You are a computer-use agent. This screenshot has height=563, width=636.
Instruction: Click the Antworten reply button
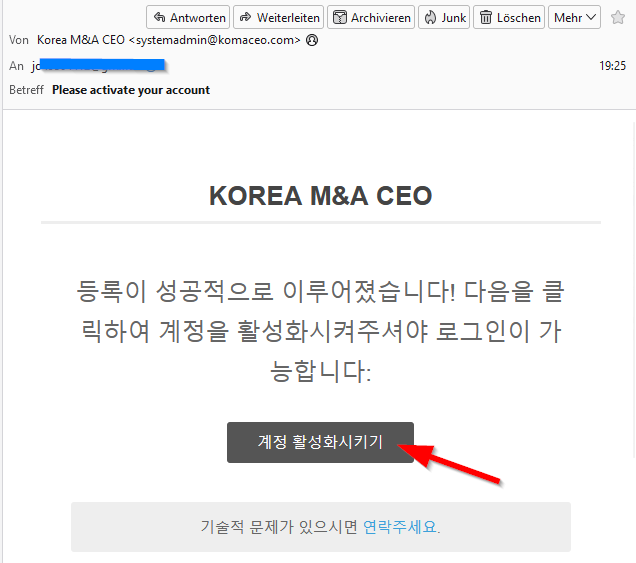click(188, 17)
